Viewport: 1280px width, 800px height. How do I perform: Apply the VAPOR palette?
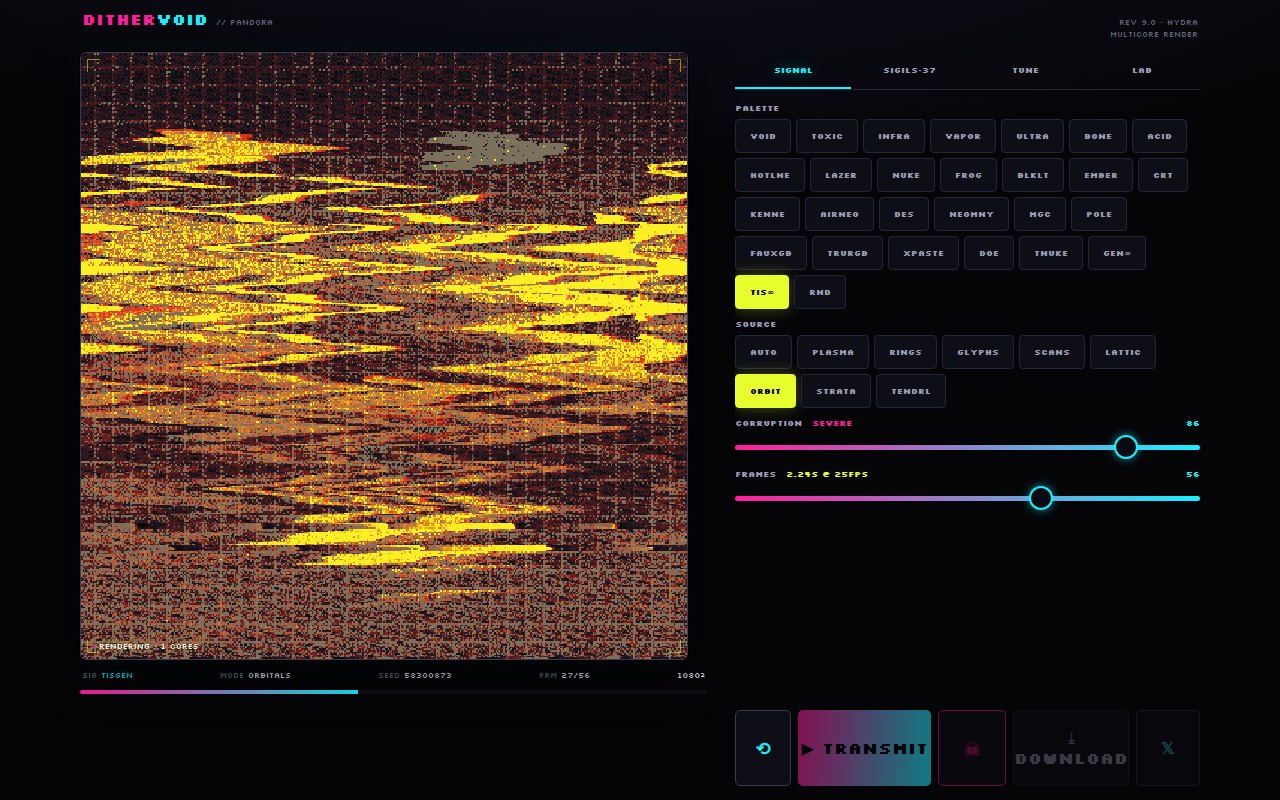[x=963, y=136]
